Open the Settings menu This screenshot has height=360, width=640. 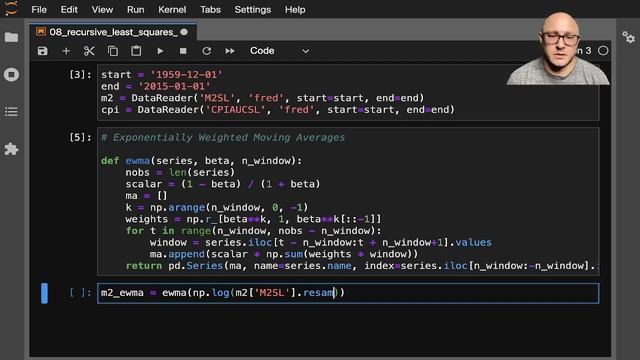point(252,9)
